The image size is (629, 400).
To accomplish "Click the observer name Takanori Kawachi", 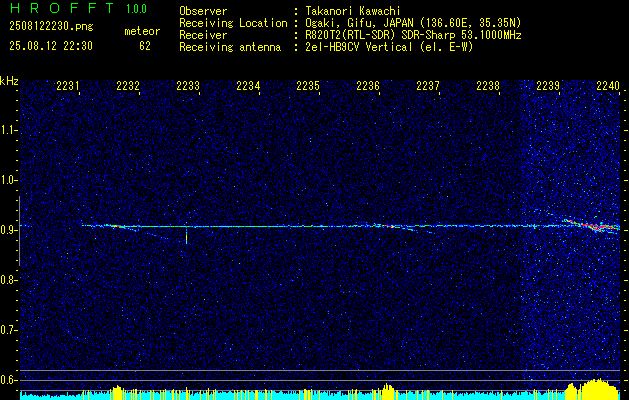I will tap(351, 11).
